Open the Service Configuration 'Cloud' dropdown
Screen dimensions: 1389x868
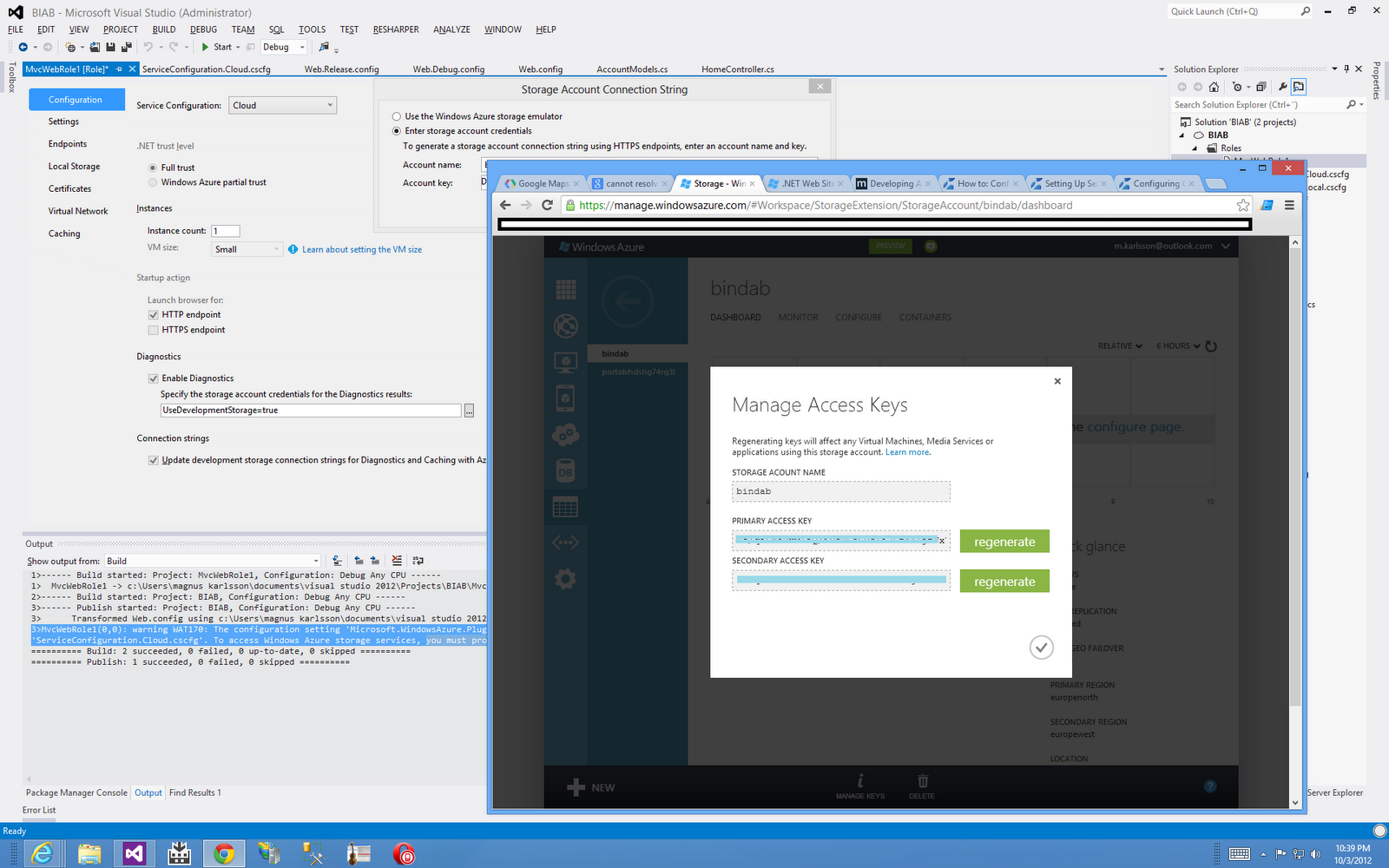[x=283, y=105]
